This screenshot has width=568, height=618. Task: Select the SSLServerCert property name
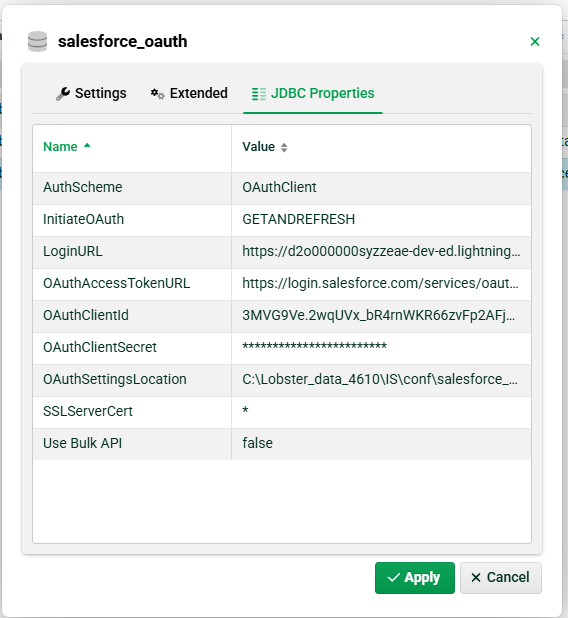point(88,411)
